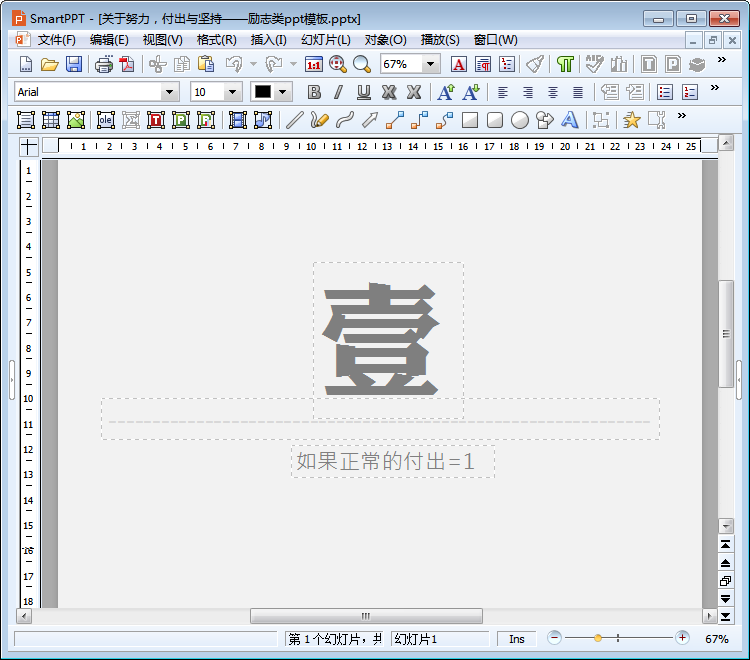Click the zoom in plus button
Screen dimensions: 750x660
pyautogui.click(x=682, y=638)
